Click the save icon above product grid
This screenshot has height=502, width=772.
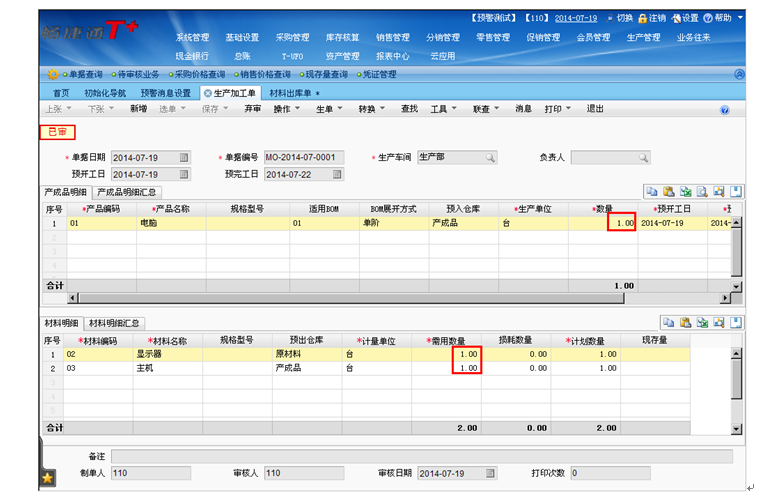pos(736,191)
